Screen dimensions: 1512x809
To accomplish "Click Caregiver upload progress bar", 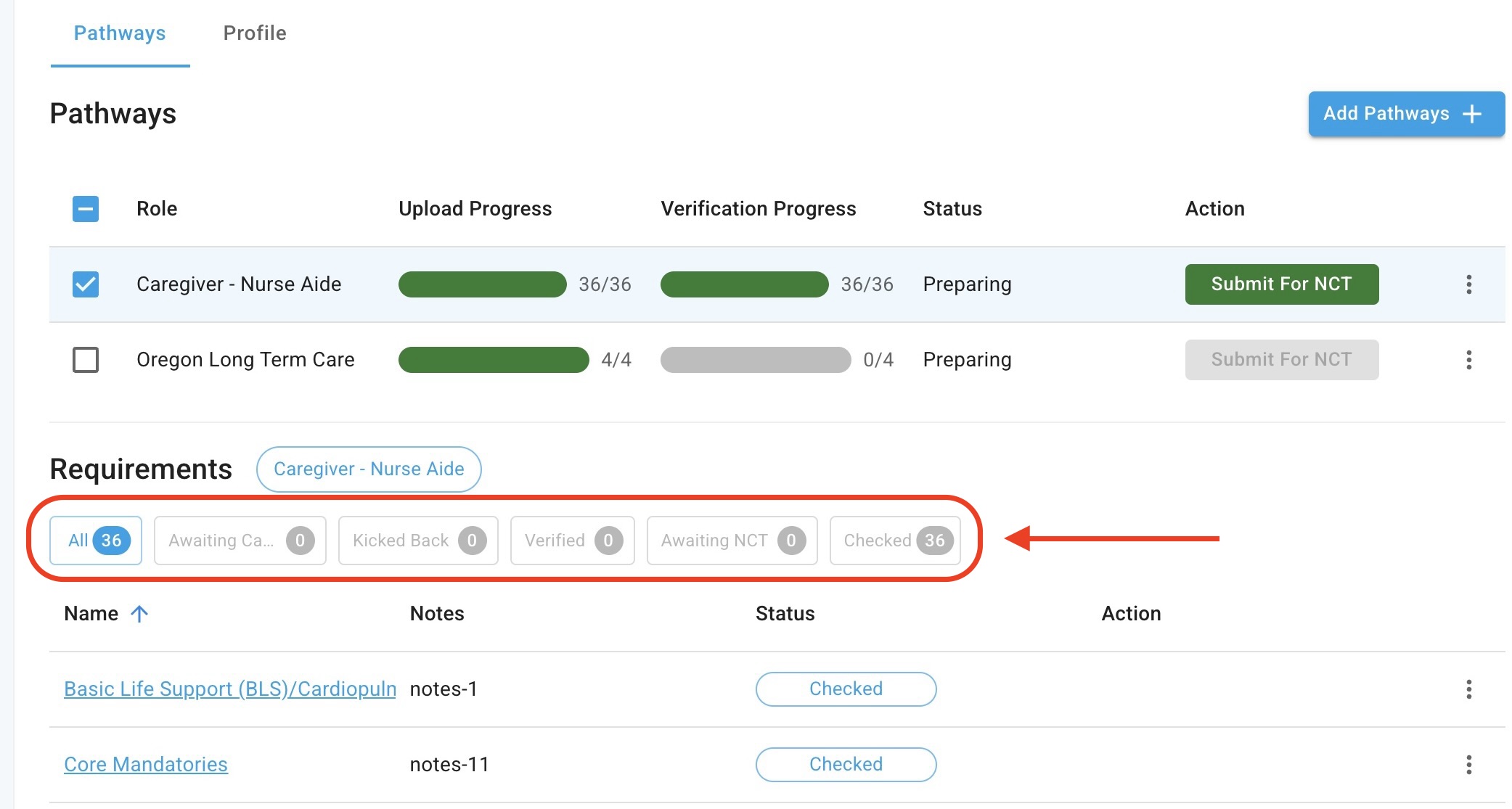I will pos(482,284).
